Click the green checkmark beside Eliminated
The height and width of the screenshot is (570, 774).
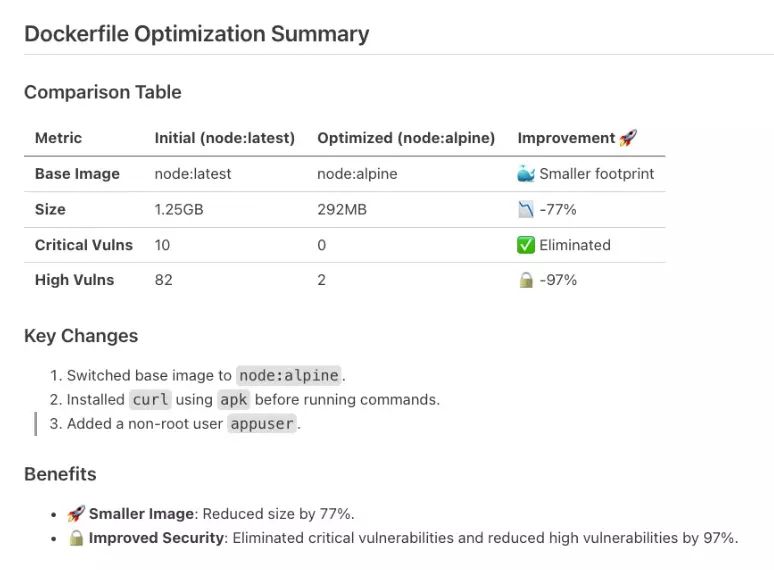(x=526, y=245)
